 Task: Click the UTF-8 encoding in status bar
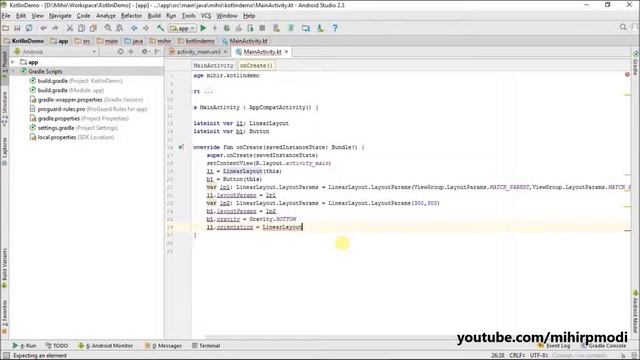pos(539,355)
